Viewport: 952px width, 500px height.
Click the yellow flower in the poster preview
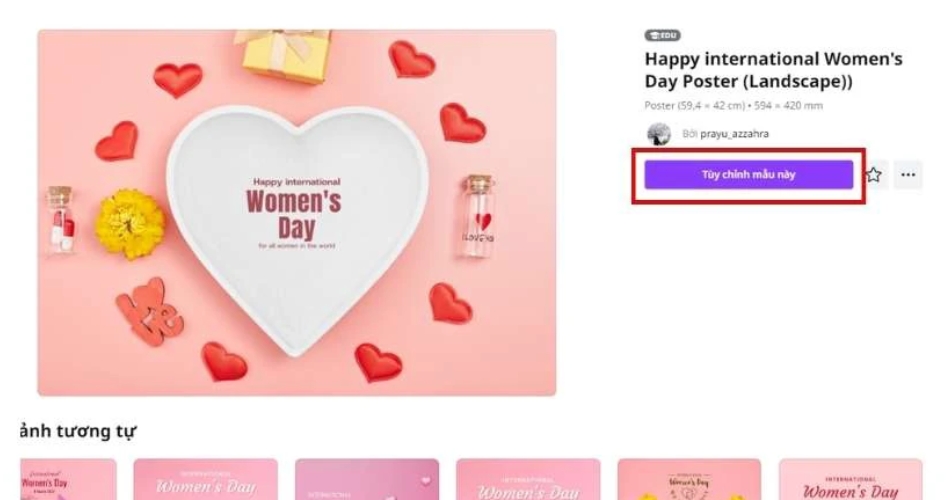pos(130,224)
